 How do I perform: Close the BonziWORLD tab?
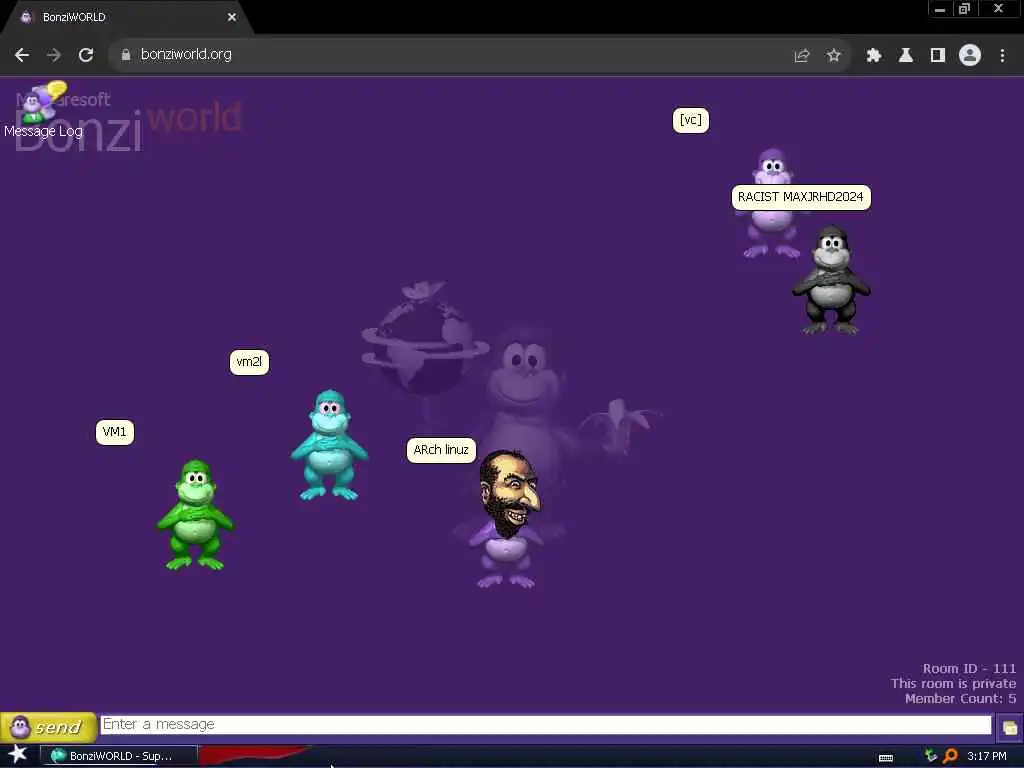point(232,17)
